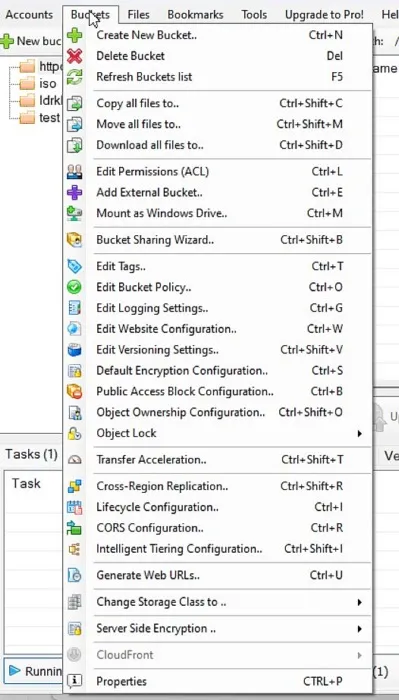Open the Bookmarks menu

coord(195,15)
